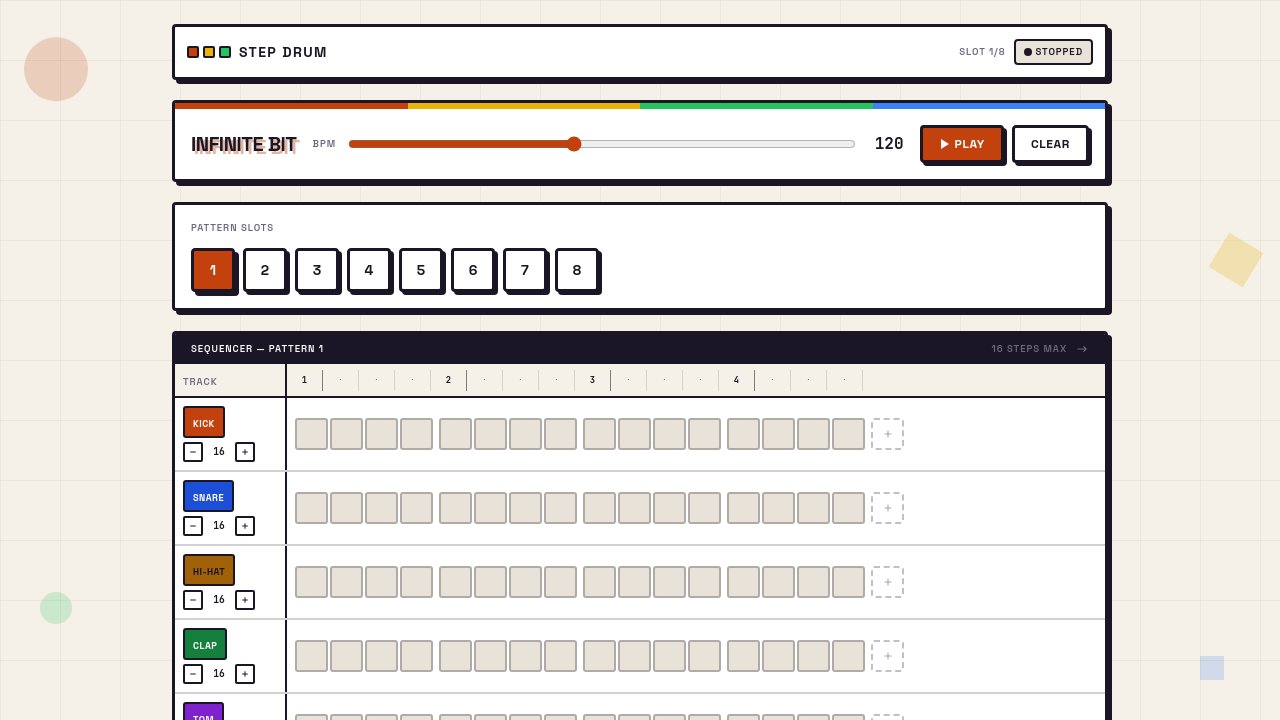Increase Snare track step count with plus

click(x=245, y=526)
